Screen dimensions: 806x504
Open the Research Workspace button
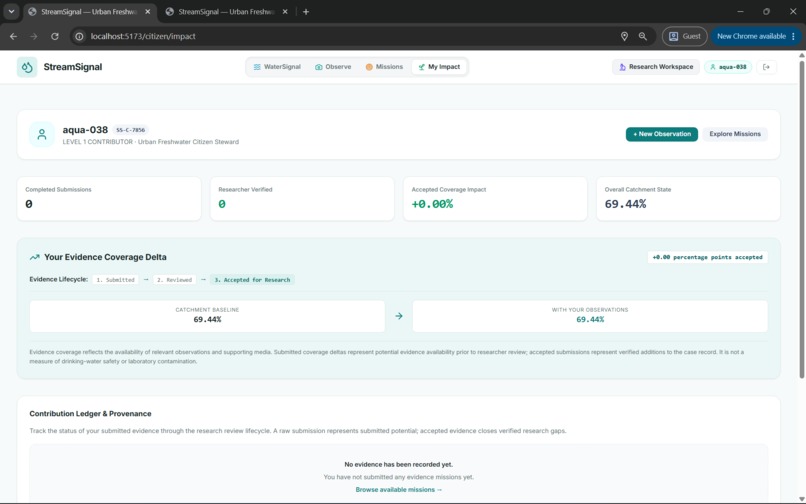655,67
